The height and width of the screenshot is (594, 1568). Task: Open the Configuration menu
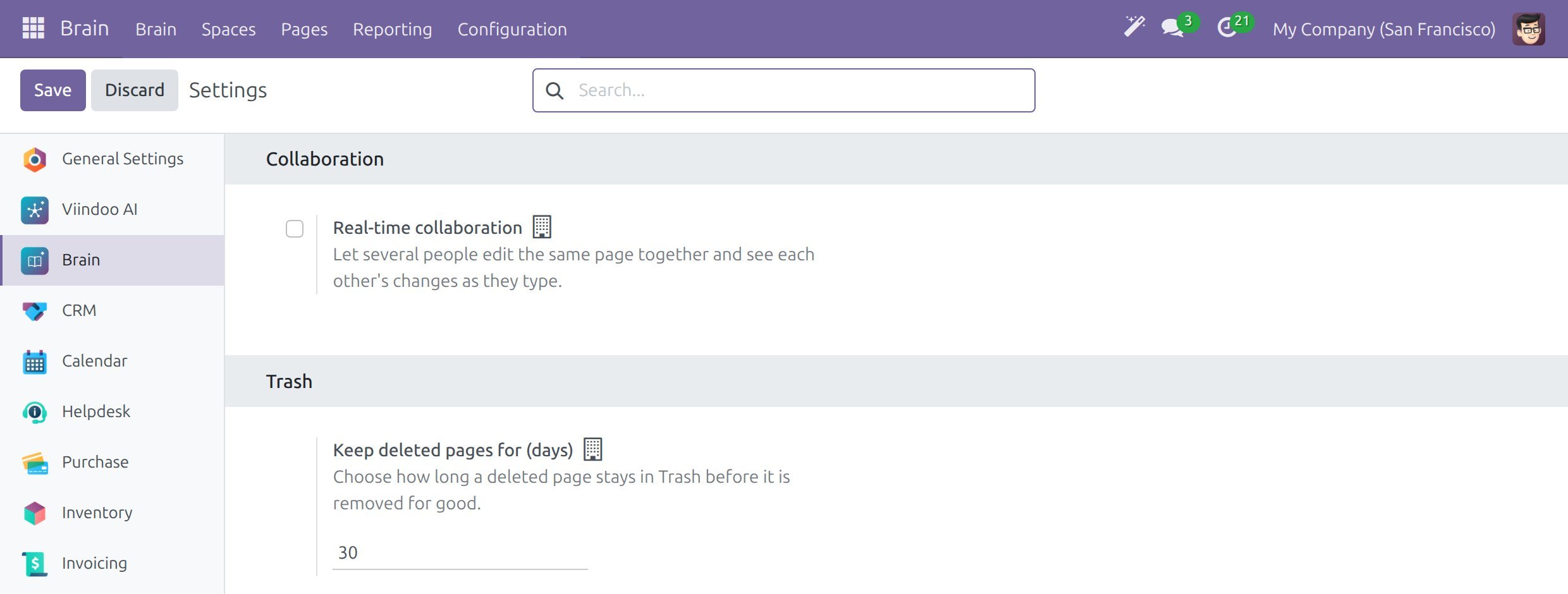(x=512, y=29)
